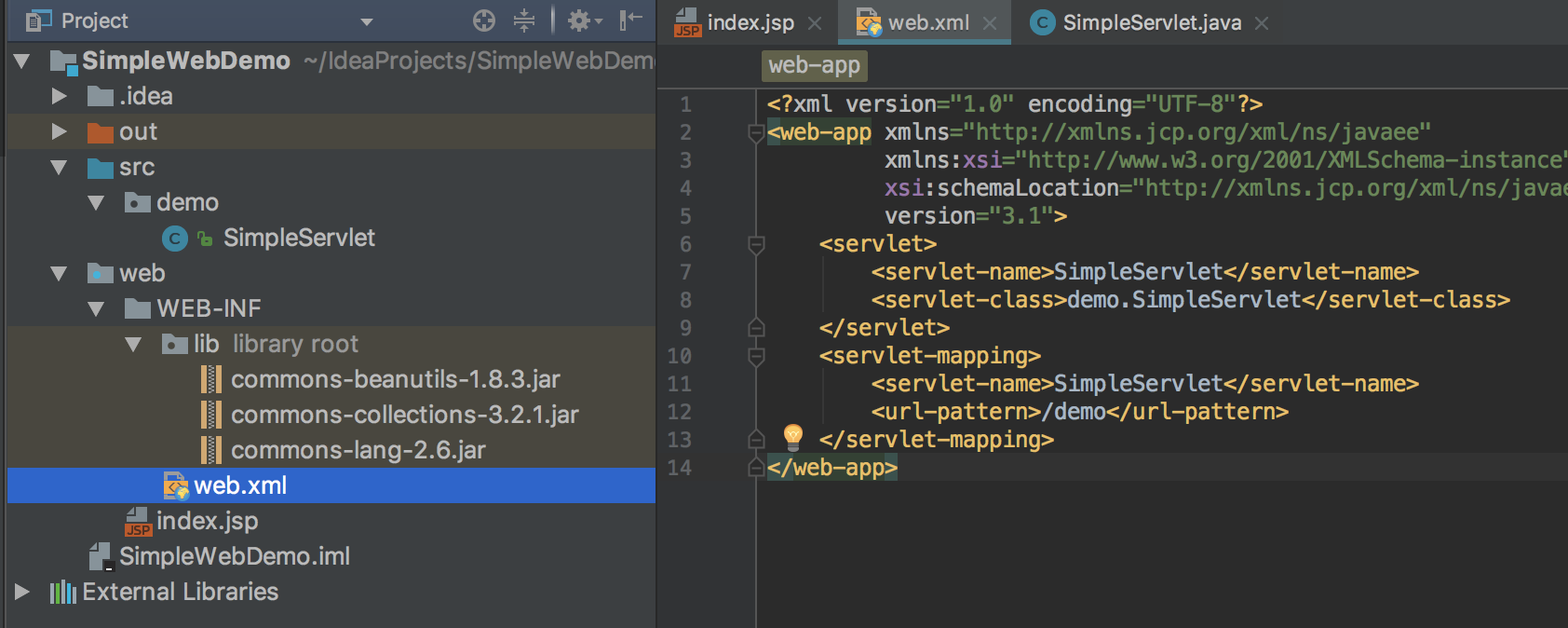The width and height of the screenshot is (1568, 628).
Task: Switch to the SimpleServlet.java editor tab
Action: 1152,22
